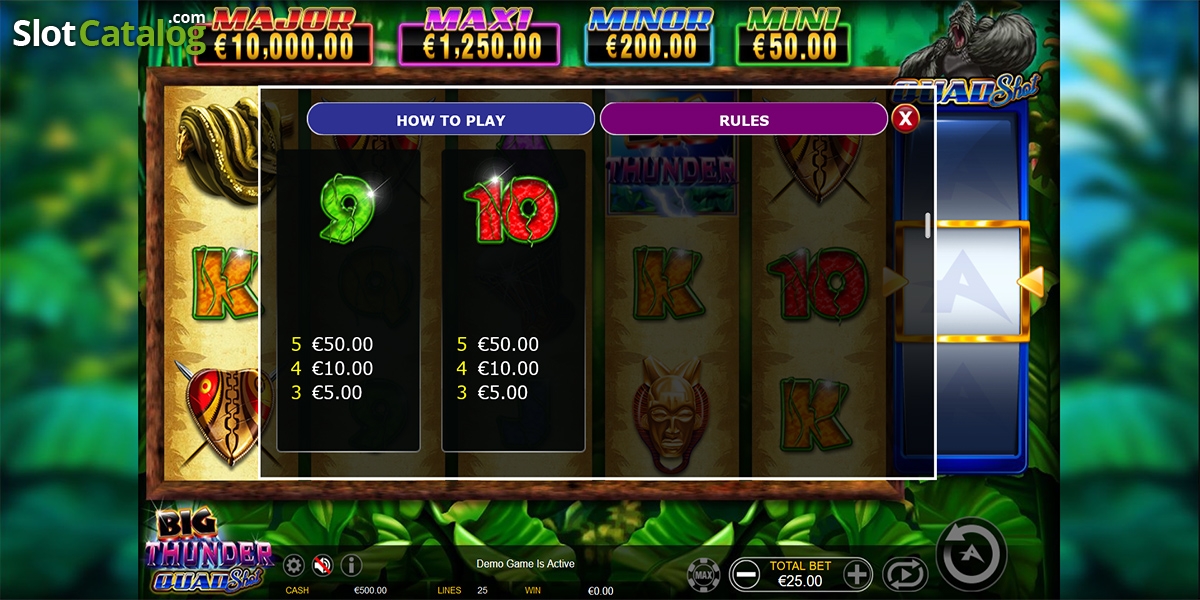Click the MAXI €1,250.00 jackpot display
This screenshot has height=600, width=1200.
(x=480, y=35)
